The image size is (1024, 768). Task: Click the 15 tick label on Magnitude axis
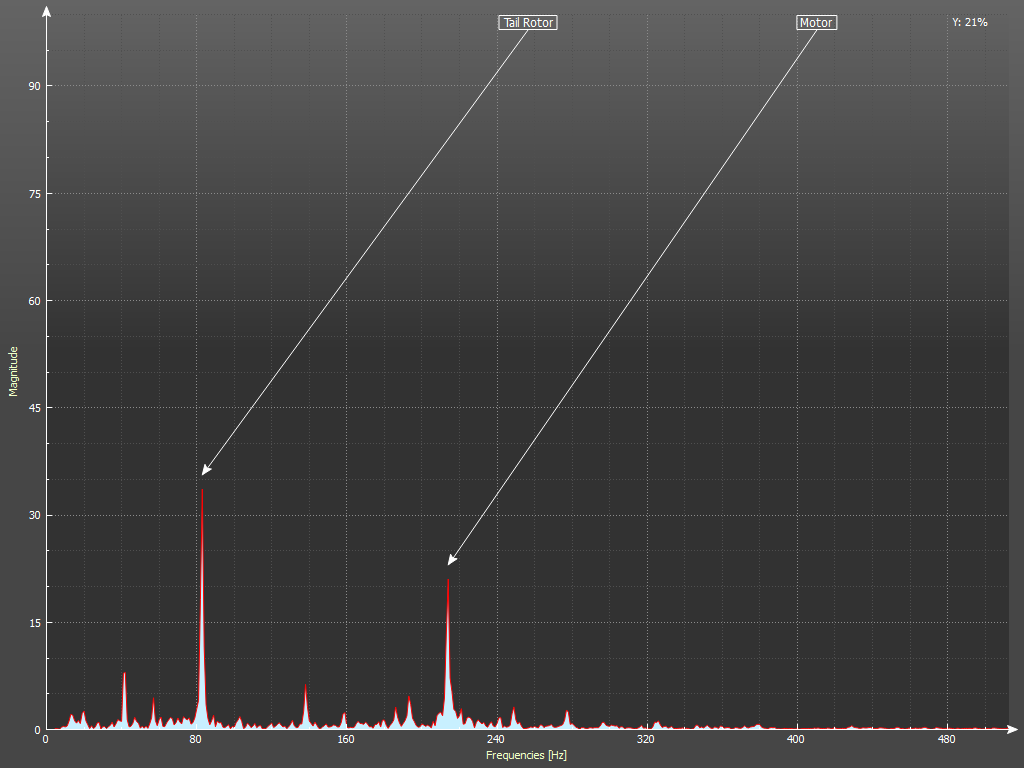click(34, 623)
